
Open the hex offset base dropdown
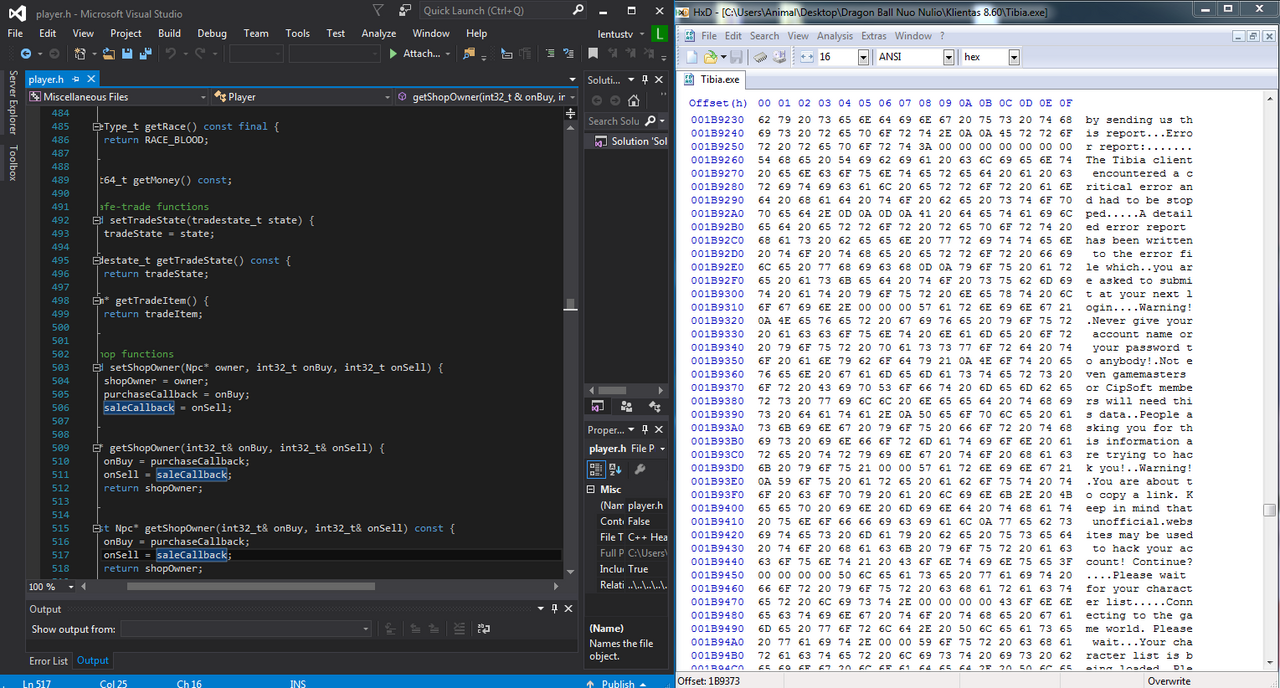click(1014, 57)
